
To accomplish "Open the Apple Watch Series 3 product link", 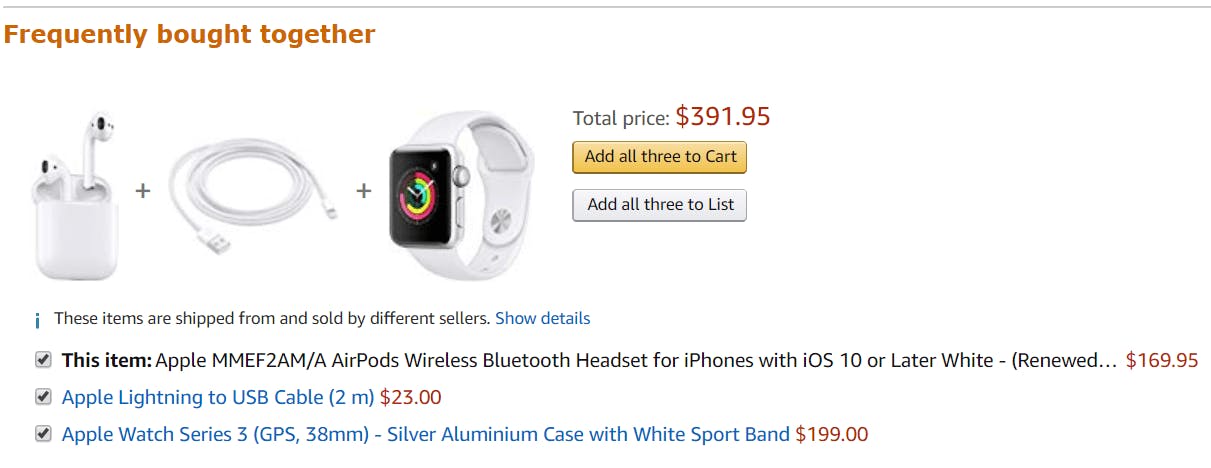I will 426,434.
